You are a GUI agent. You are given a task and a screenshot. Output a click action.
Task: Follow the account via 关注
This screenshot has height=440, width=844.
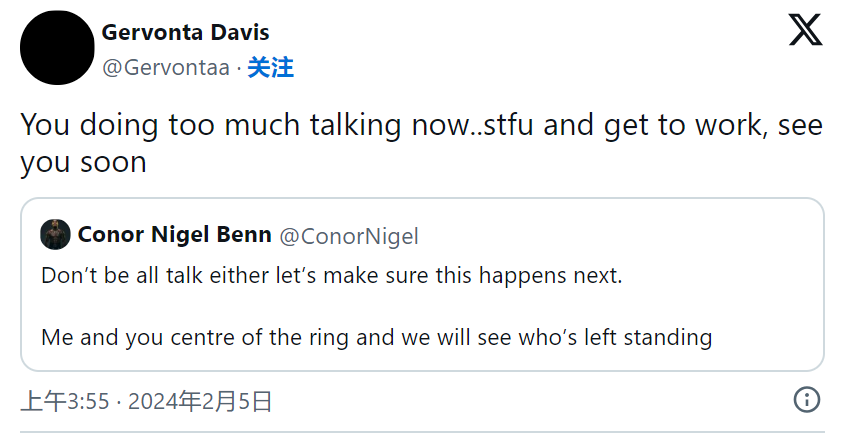[270, 68]
